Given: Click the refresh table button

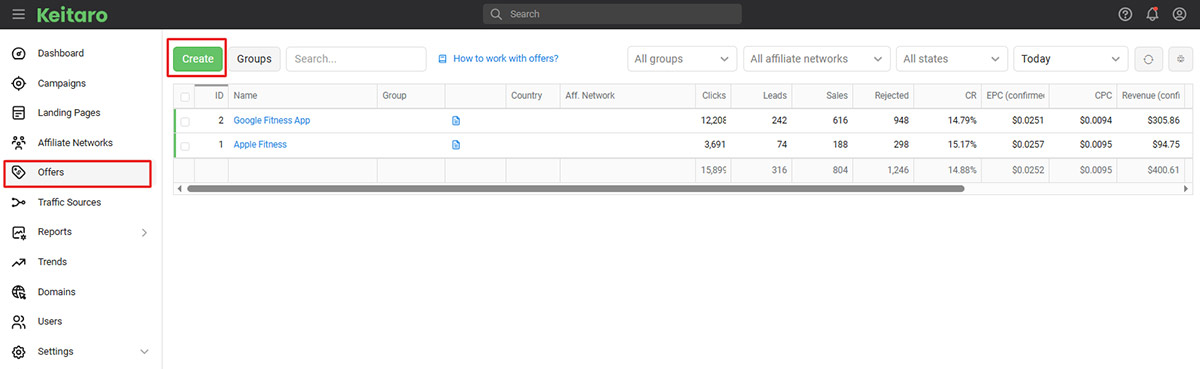Looking at the screenshot, I should click(1148, 59).
